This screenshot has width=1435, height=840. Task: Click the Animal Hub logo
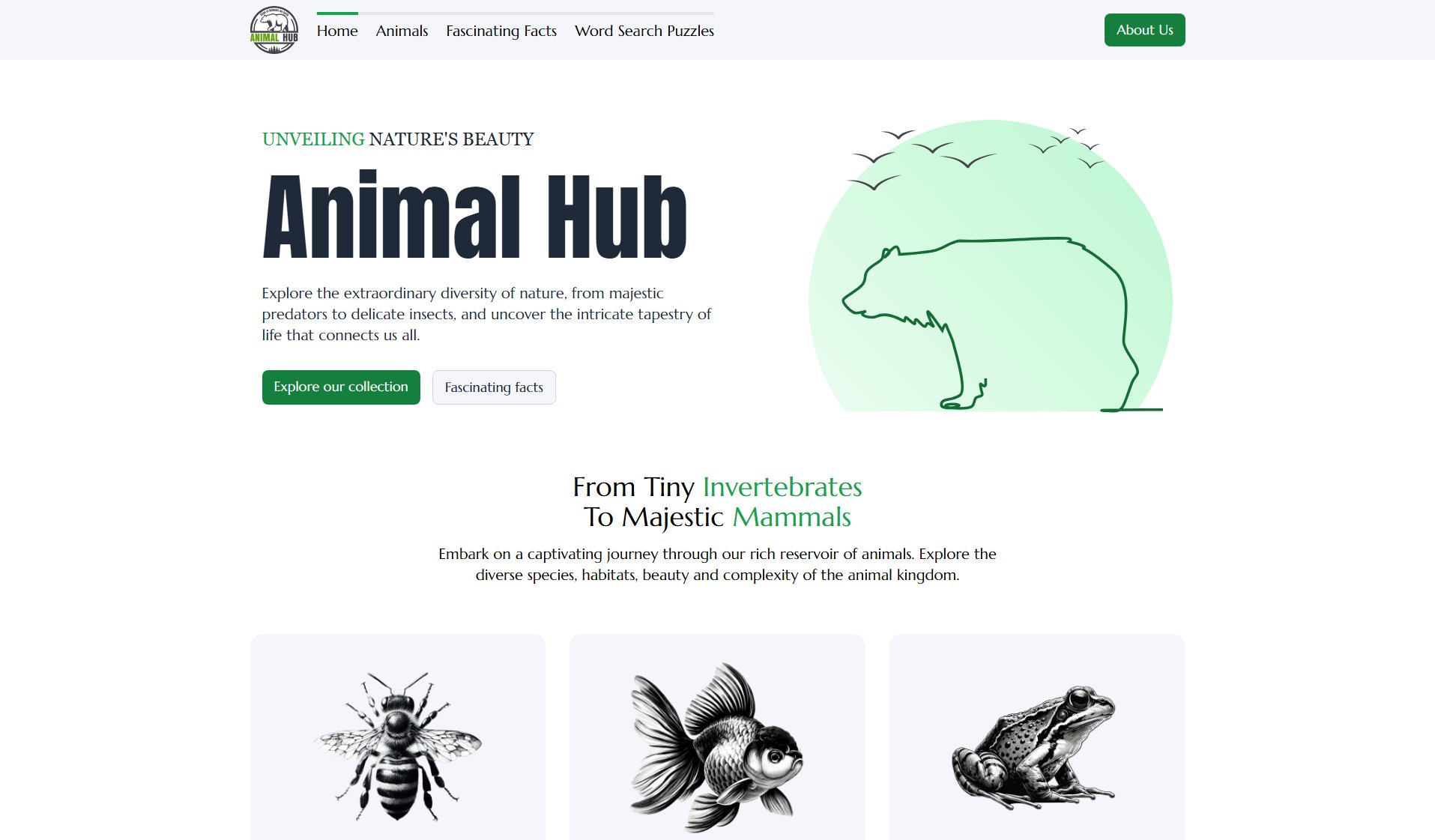click(273, 30)
